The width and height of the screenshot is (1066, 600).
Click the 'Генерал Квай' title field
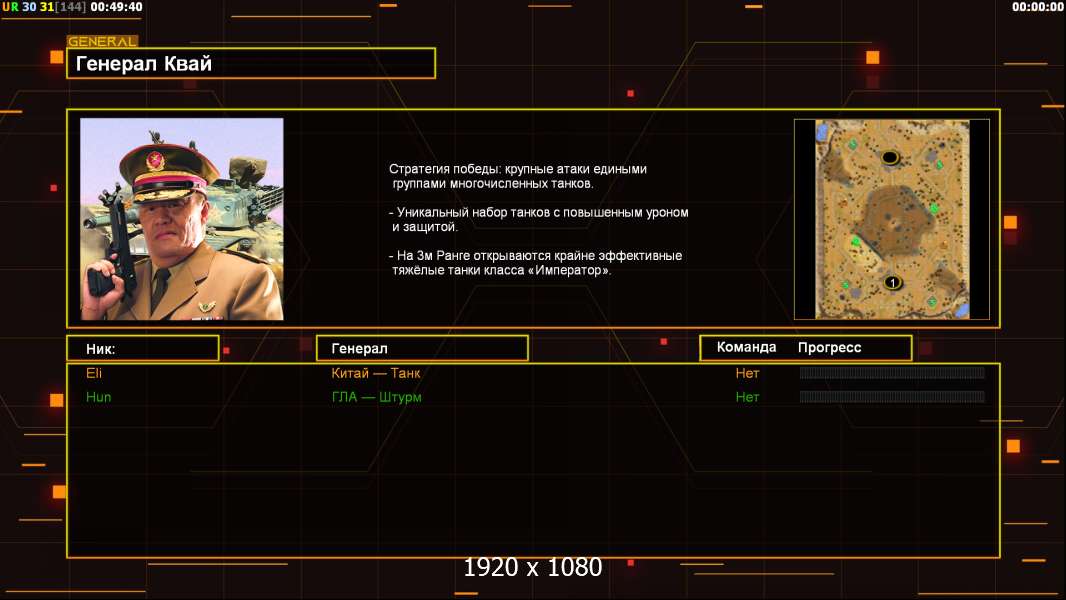coord(251,63)
